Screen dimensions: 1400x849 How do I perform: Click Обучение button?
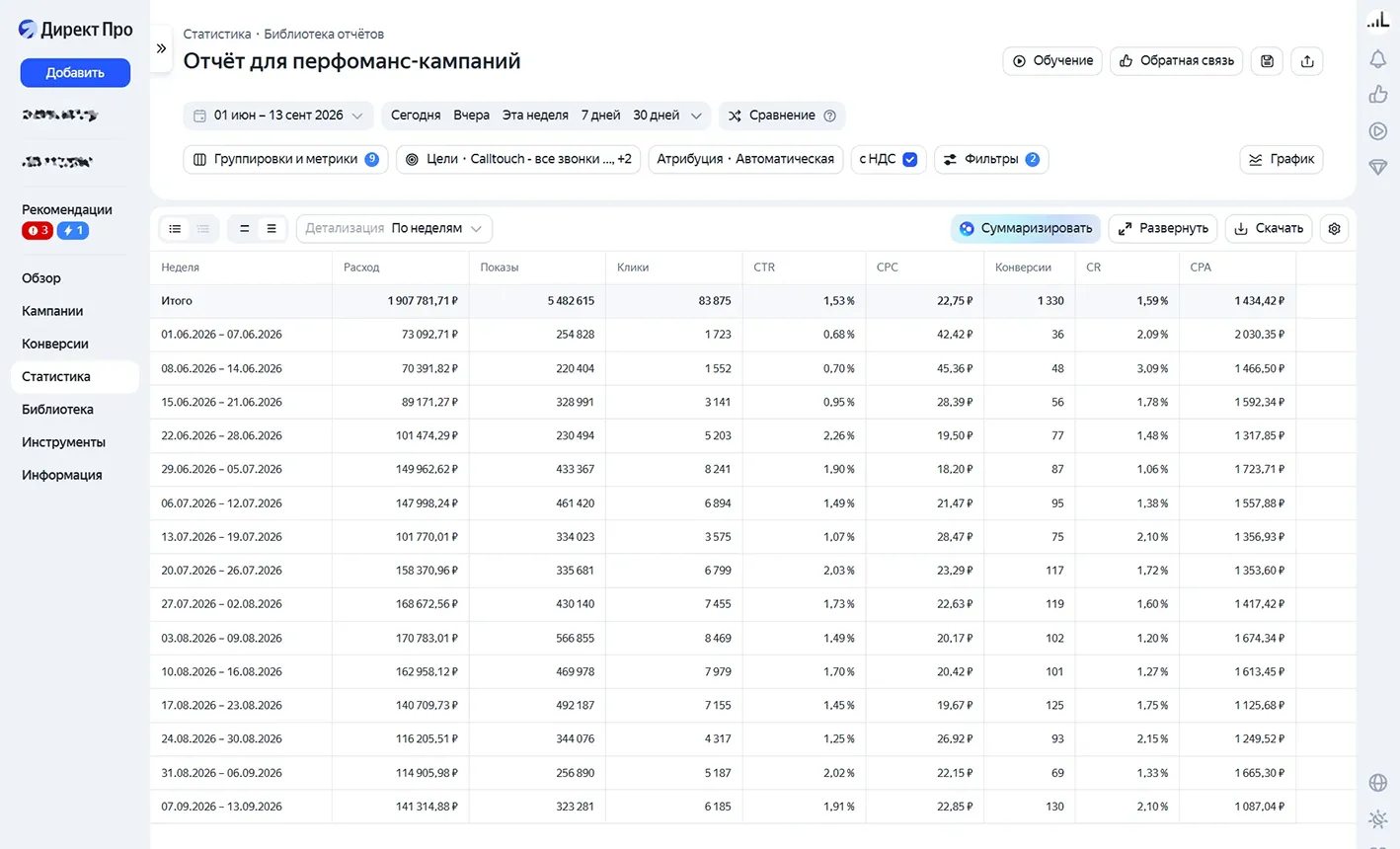[1052, 61]
